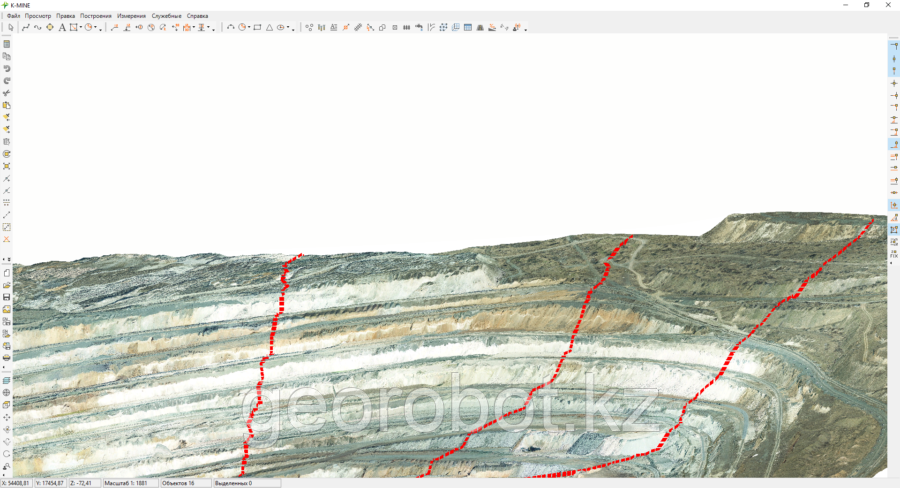Click the ruler measurement icon in top toolbar

coord(358,27)
